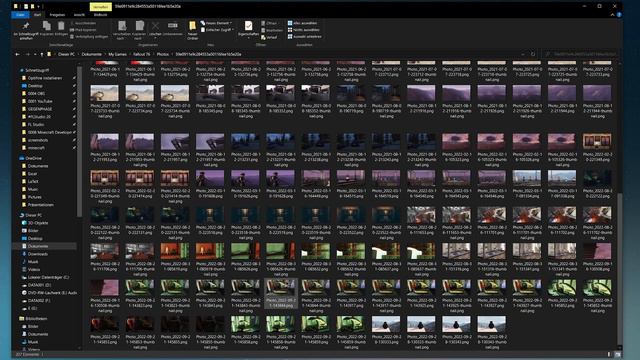Click Auswahl umkehren in ribbon
The image size is (640, 360).
(304, 36)
